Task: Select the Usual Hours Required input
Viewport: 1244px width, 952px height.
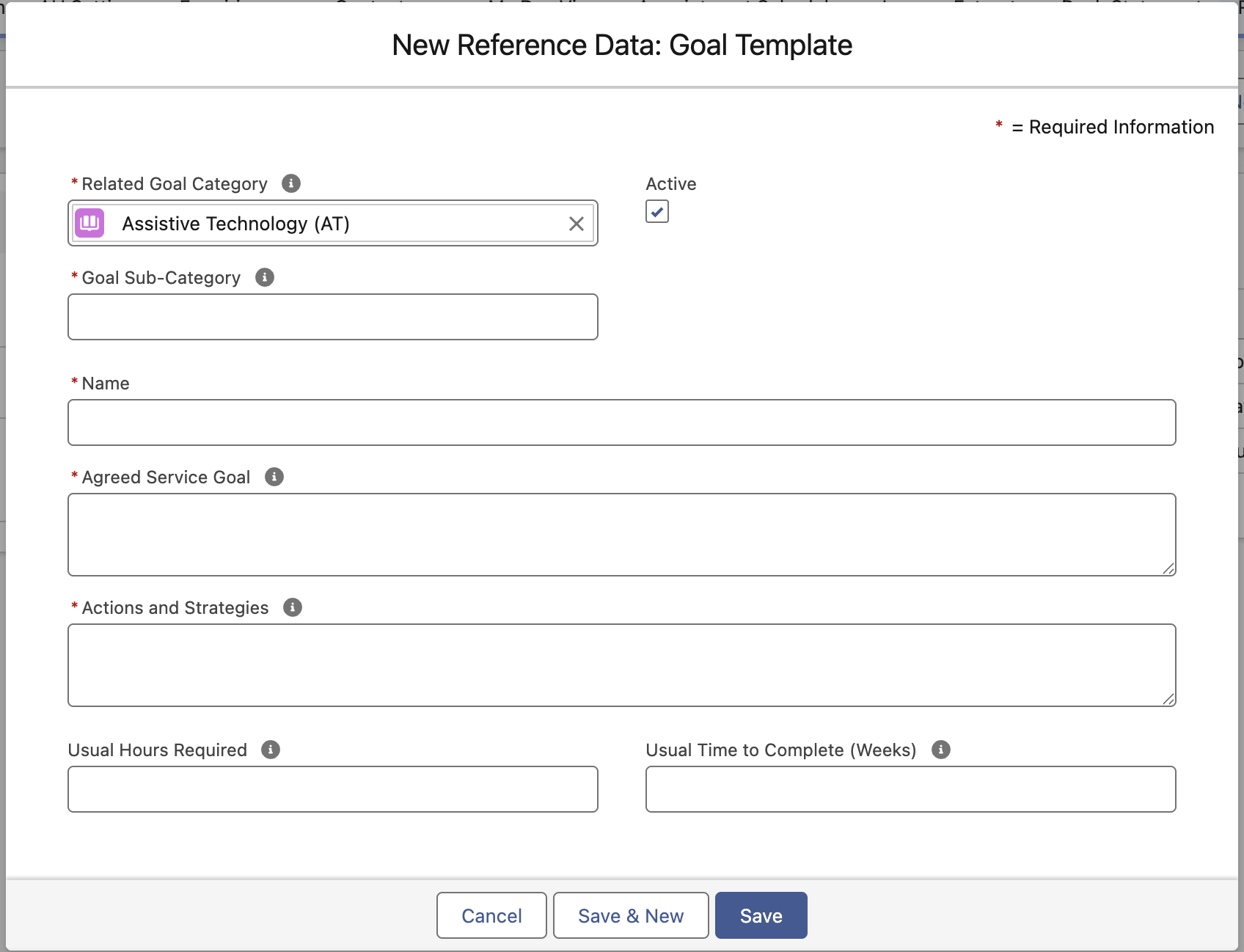Action: pos(332,789)
